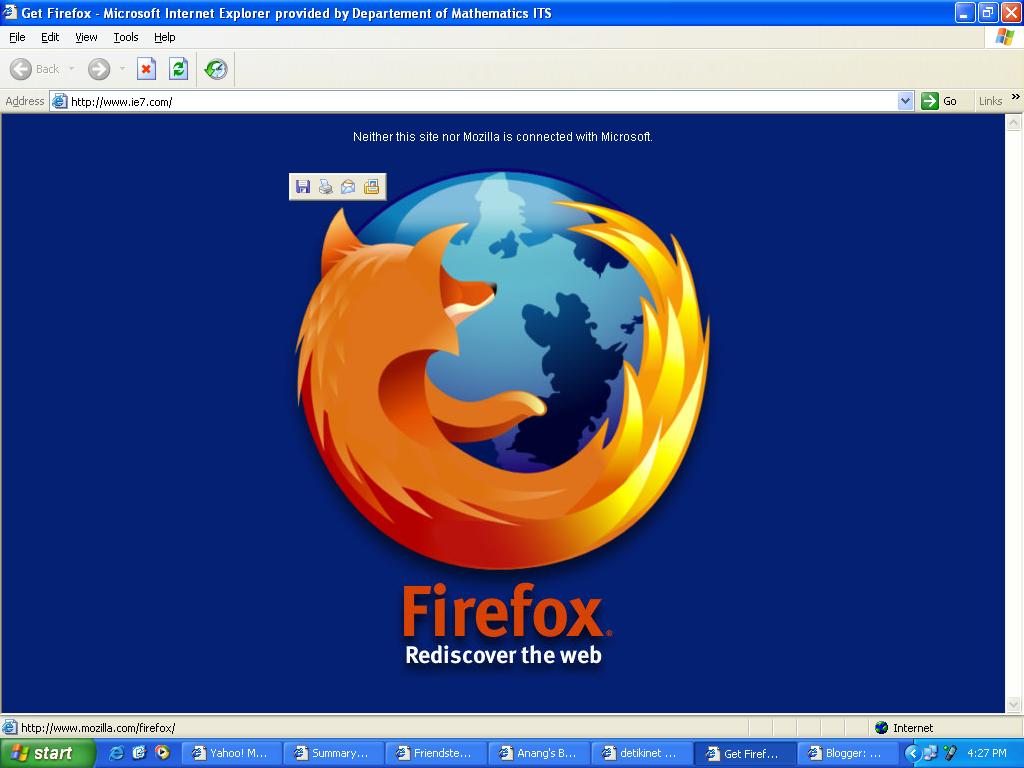1024x768 pixels.
Task: Click the 'Address' label
Action: click(x=25, y=101)
